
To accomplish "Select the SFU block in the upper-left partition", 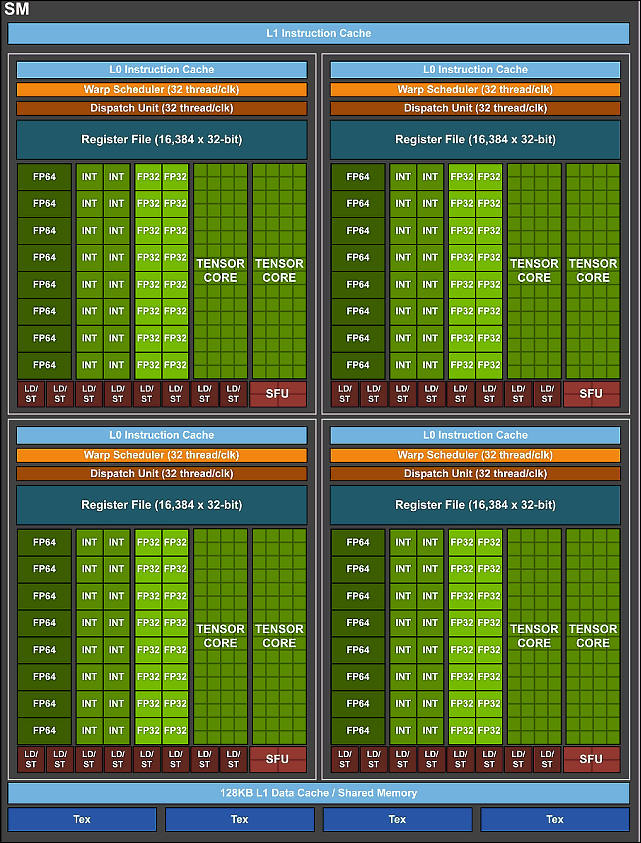I will 277,394.
